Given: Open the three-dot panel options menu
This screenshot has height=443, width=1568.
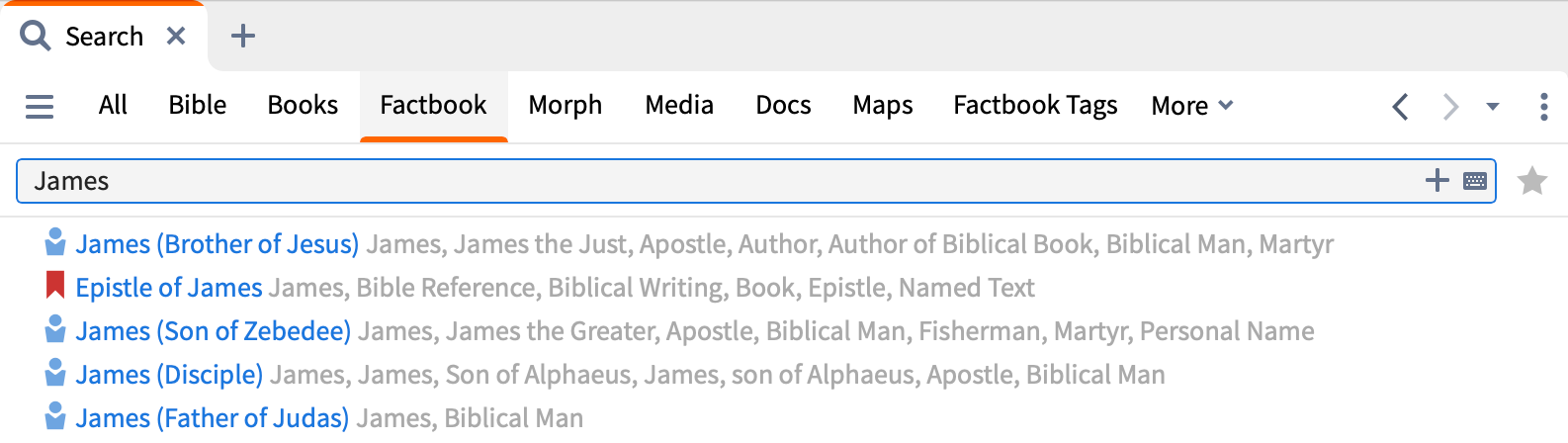Looking at the screenshot, I should coord(1543,106).
